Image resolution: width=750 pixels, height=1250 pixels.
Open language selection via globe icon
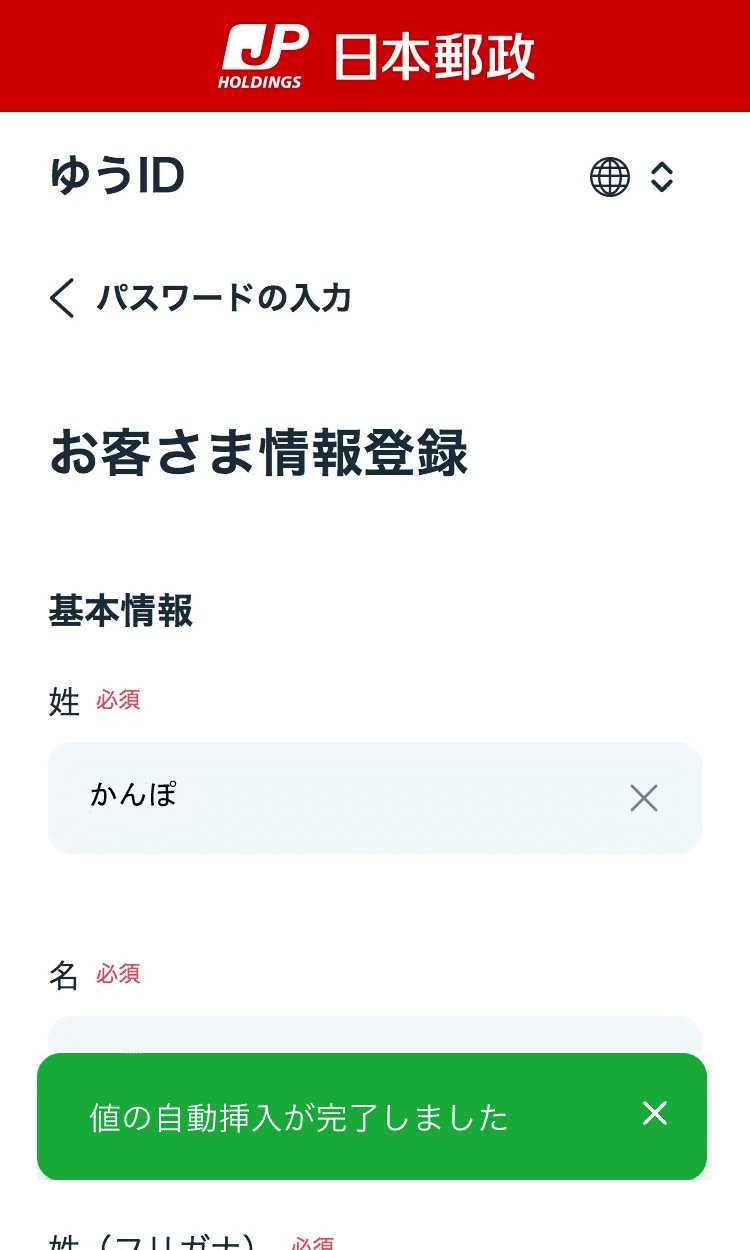click(x=610, y=178)
